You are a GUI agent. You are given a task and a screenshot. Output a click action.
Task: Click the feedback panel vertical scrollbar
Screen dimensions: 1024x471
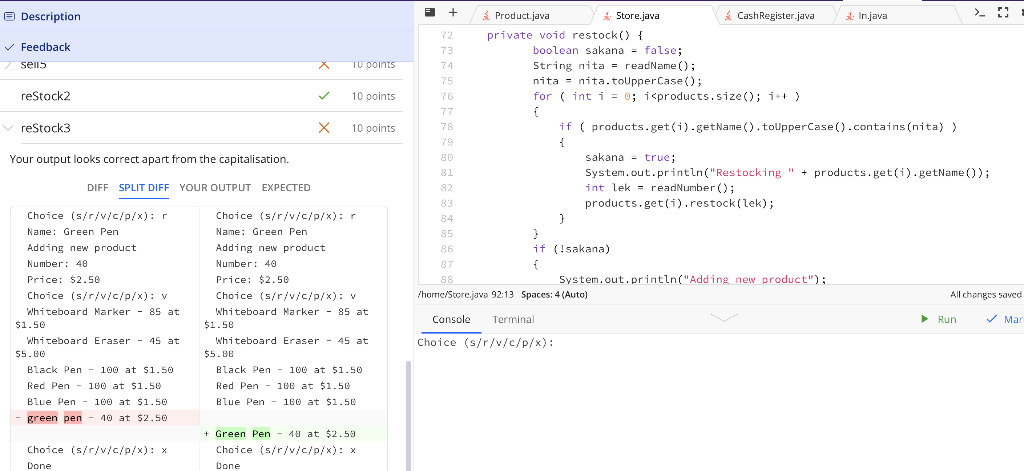point(409,415)
